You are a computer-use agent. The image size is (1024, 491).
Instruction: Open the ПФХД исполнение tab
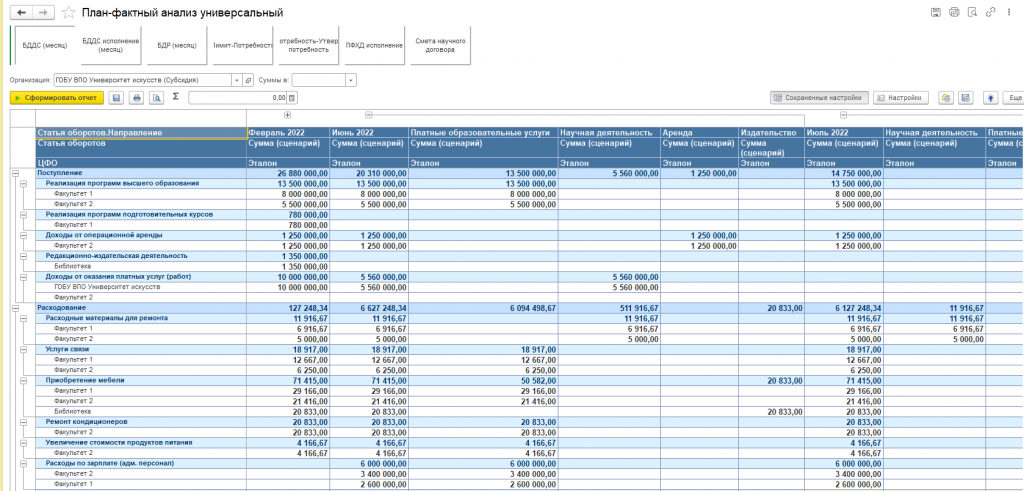point(374,46)
